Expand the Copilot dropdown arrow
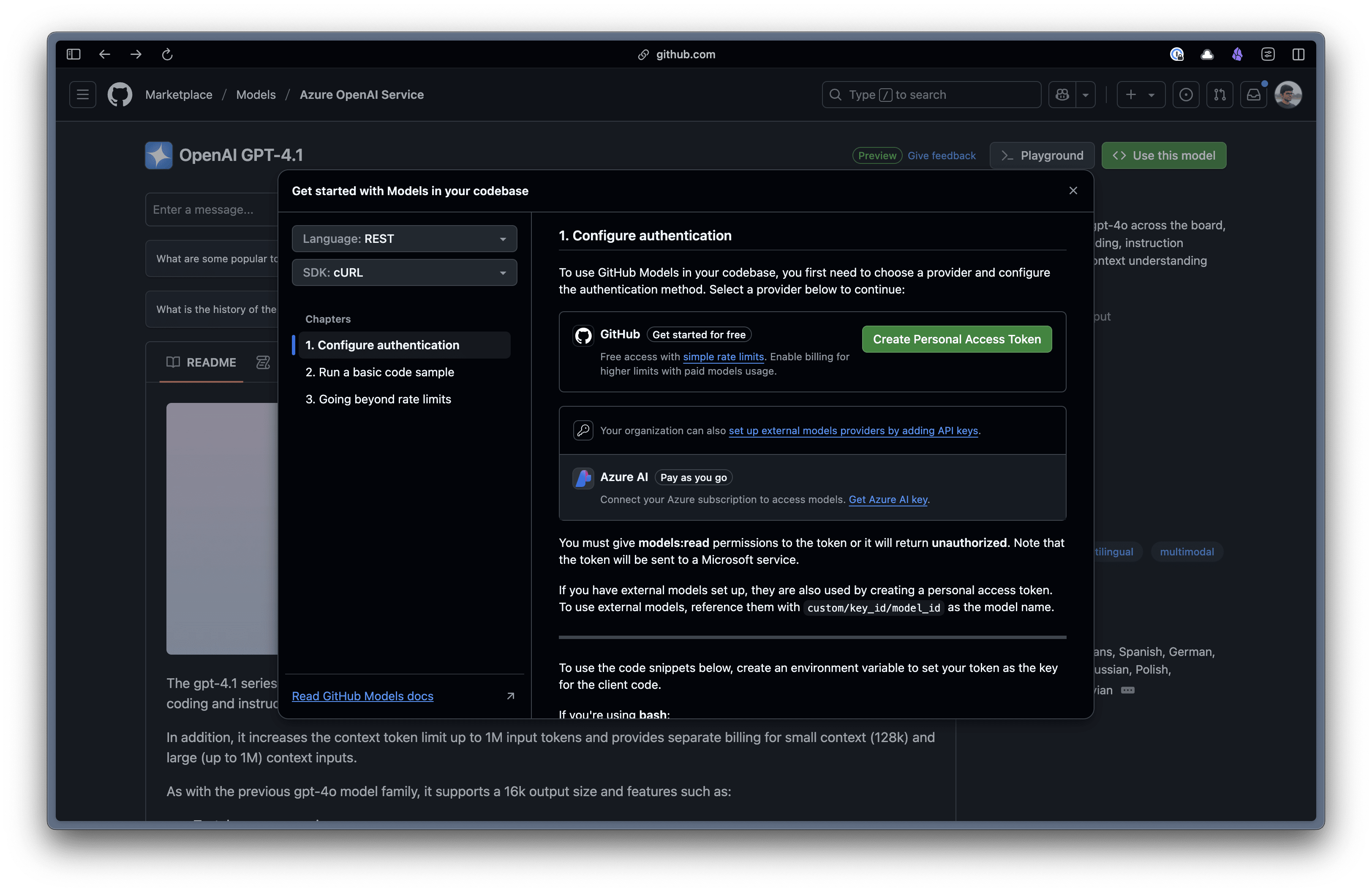Screen dimensions: 1372x892 click(1086, 95)
